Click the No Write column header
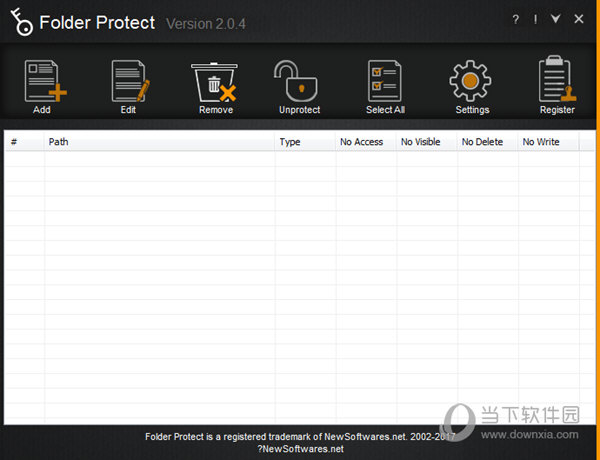The height and width of the screenshot is (460, 600). (x=548, y=142)
